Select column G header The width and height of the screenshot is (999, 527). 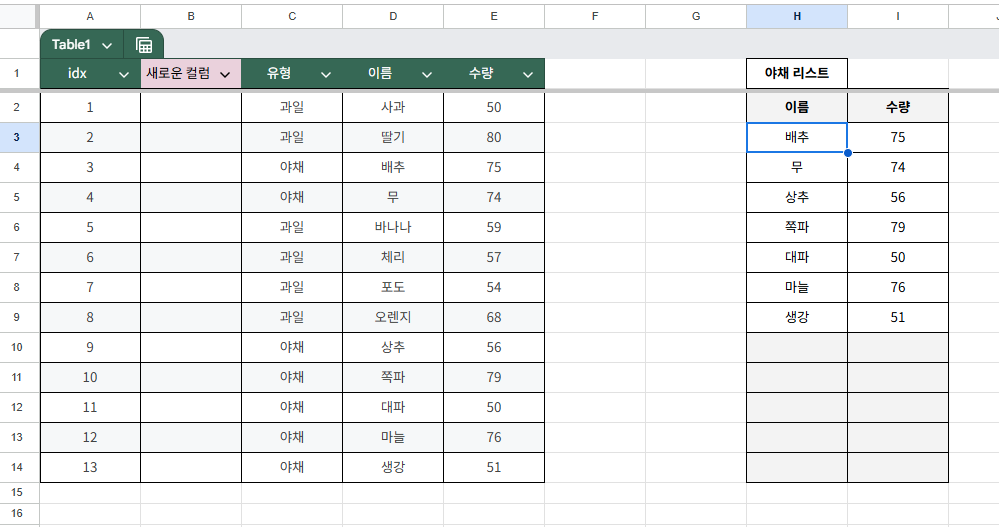point(696,17)
